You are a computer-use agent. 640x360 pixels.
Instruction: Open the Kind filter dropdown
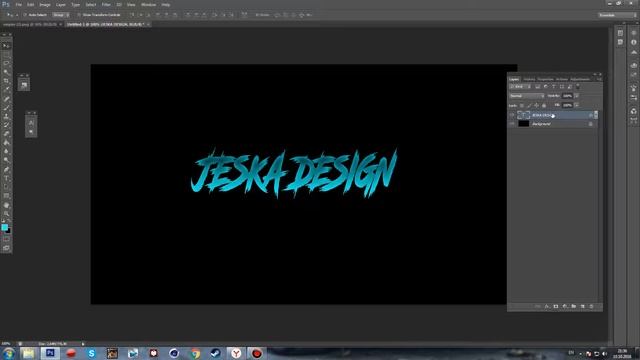520,87
